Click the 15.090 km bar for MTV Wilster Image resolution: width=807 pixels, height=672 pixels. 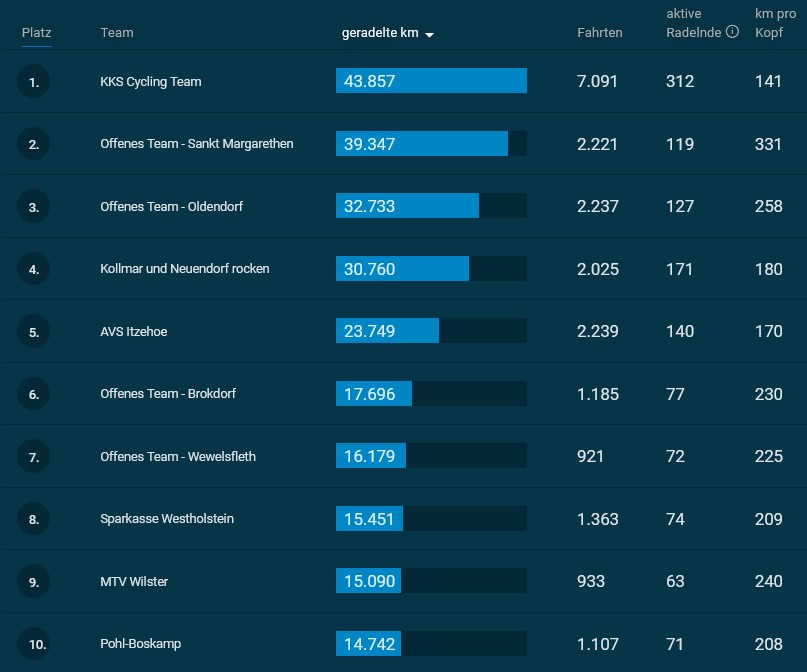(x=431, y=581)
